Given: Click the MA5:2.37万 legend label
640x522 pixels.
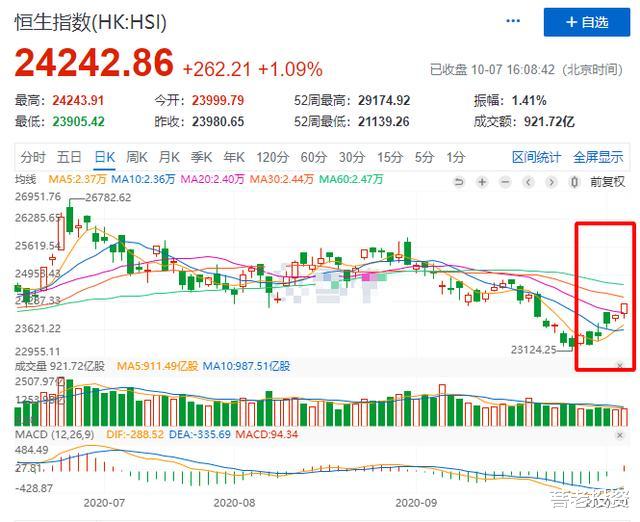Looking at the screenshot, I should tap(78, 179).
